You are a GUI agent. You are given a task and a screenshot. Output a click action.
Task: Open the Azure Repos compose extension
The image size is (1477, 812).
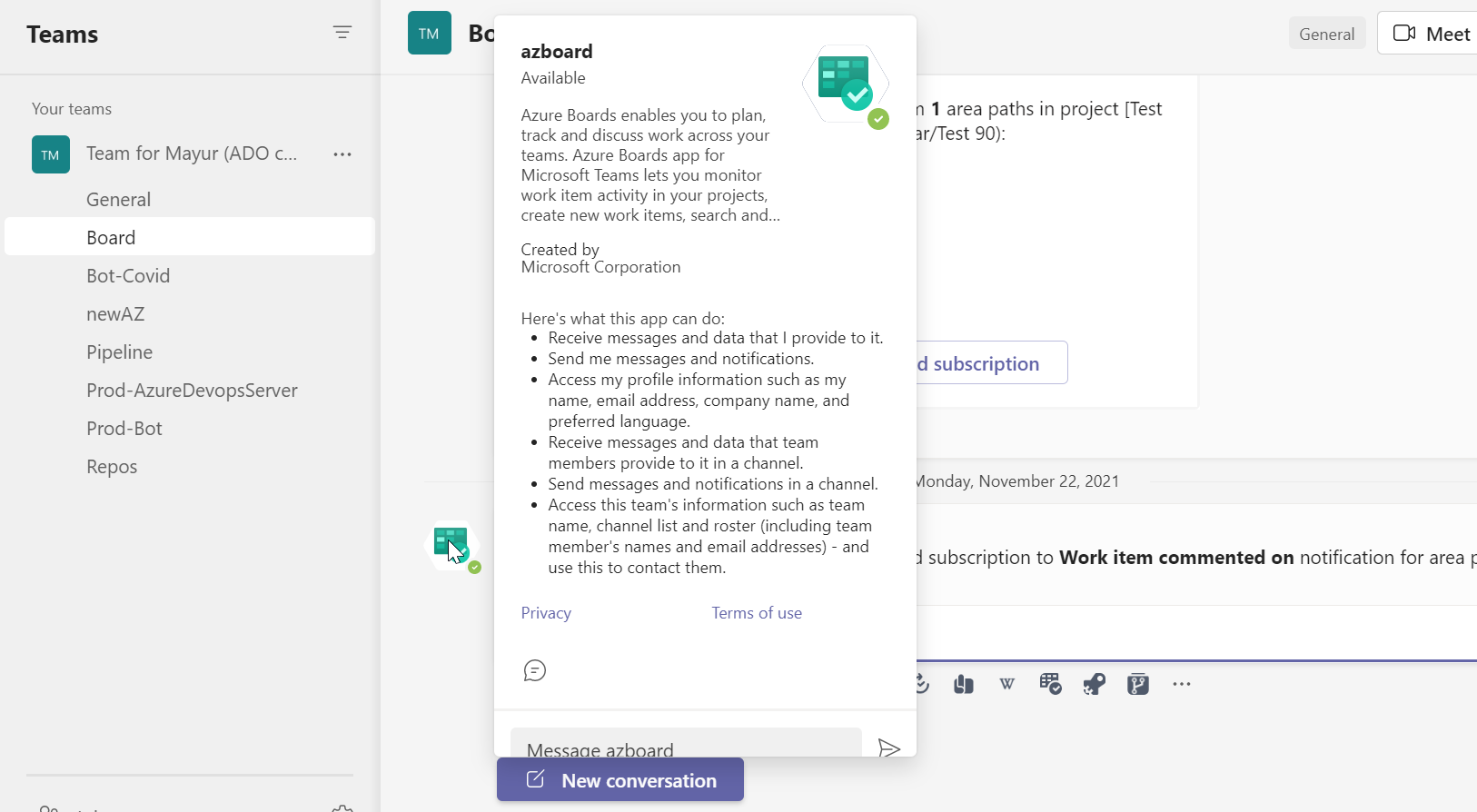pyautogui.click(x=1138, y=684)
